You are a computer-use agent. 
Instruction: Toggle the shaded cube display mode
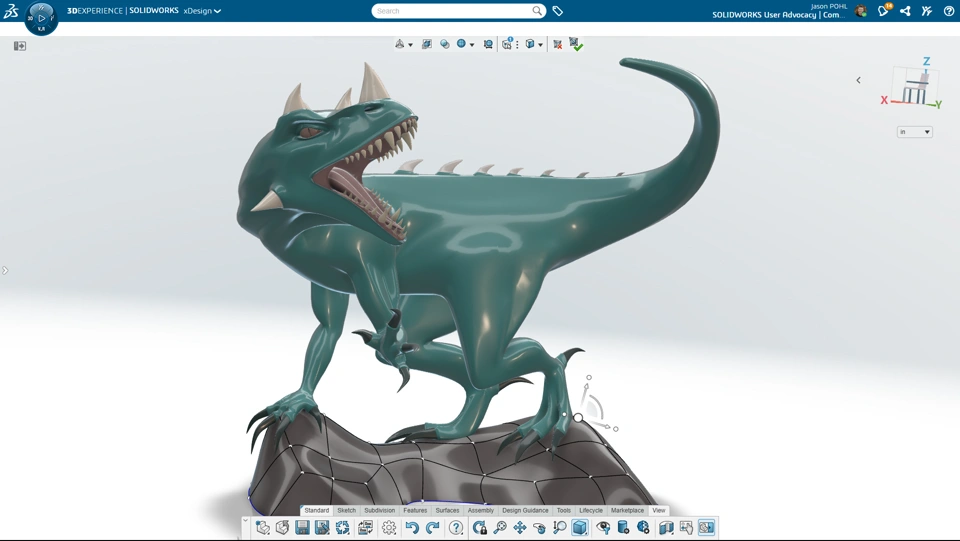pos(579,528)
